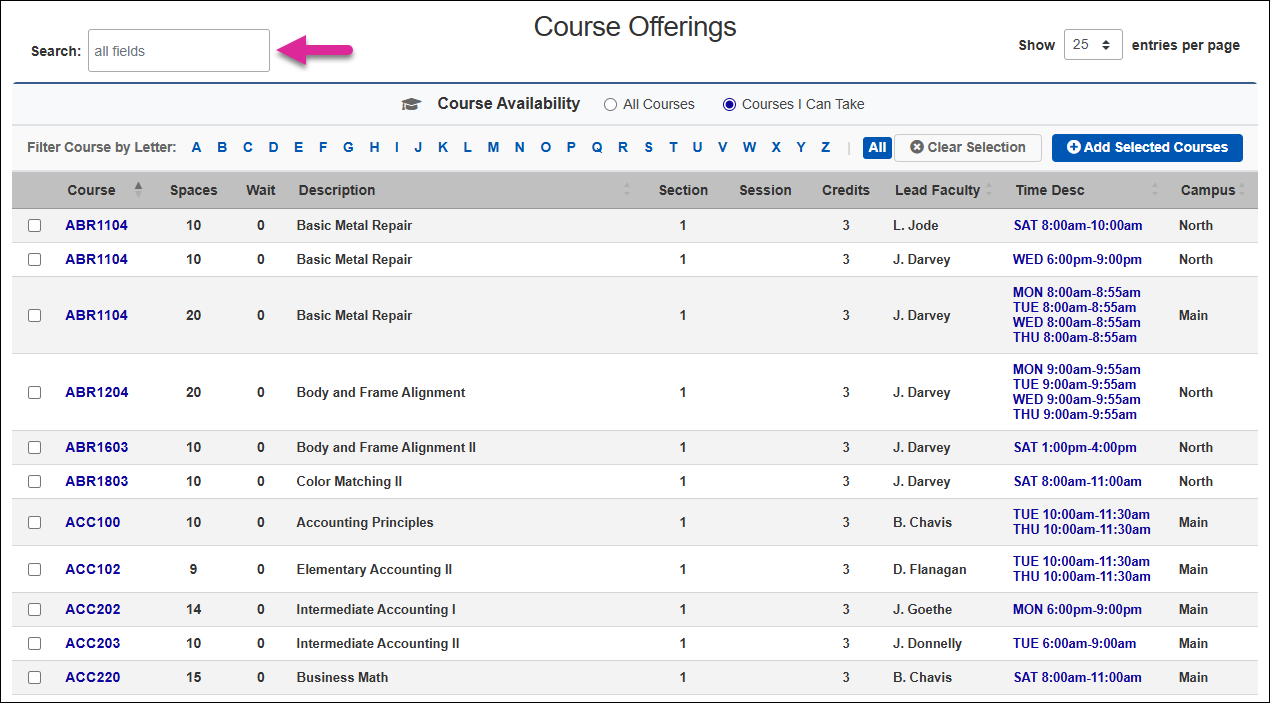Open the ACC100 course link
This screenshot has width=1270, height=703.
[93, 522]
